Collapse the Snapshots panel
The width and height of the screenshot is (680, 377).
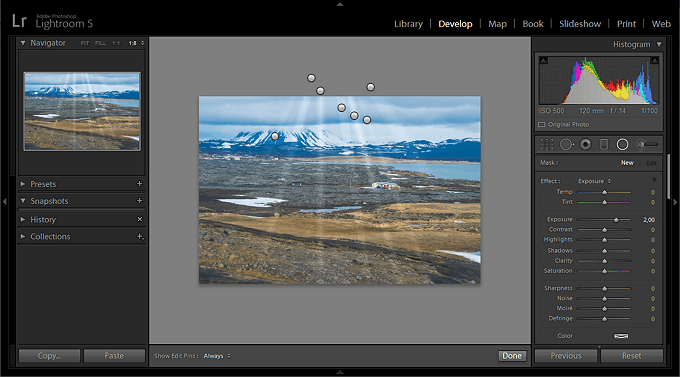[23, 200]
